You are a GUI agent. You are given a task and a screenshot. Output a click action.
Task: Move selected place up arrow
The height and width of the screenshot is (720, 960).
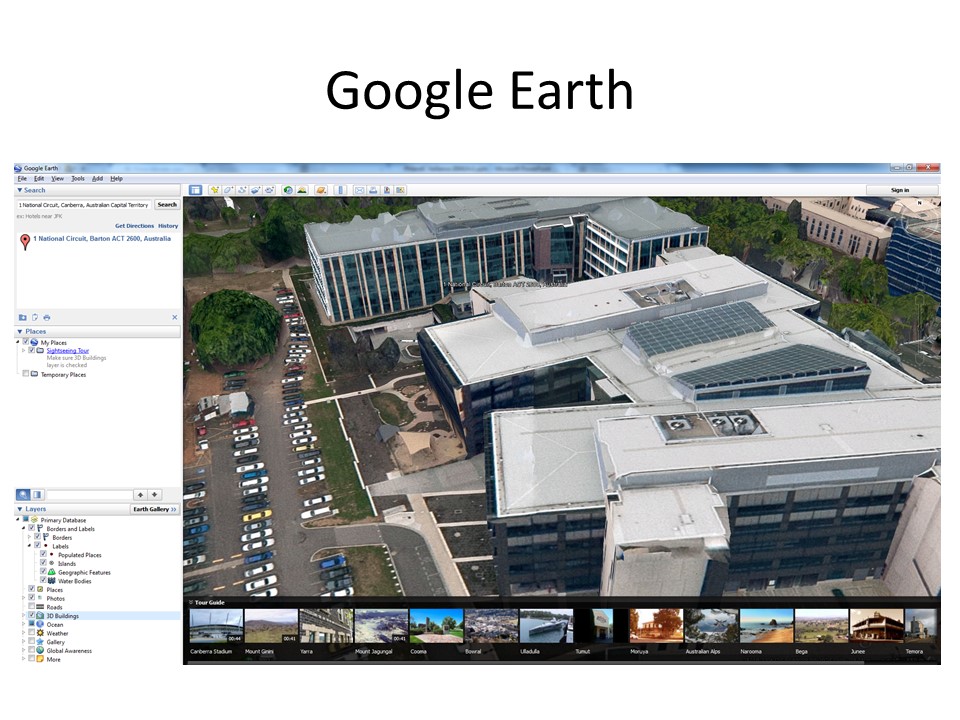point(140,495)
